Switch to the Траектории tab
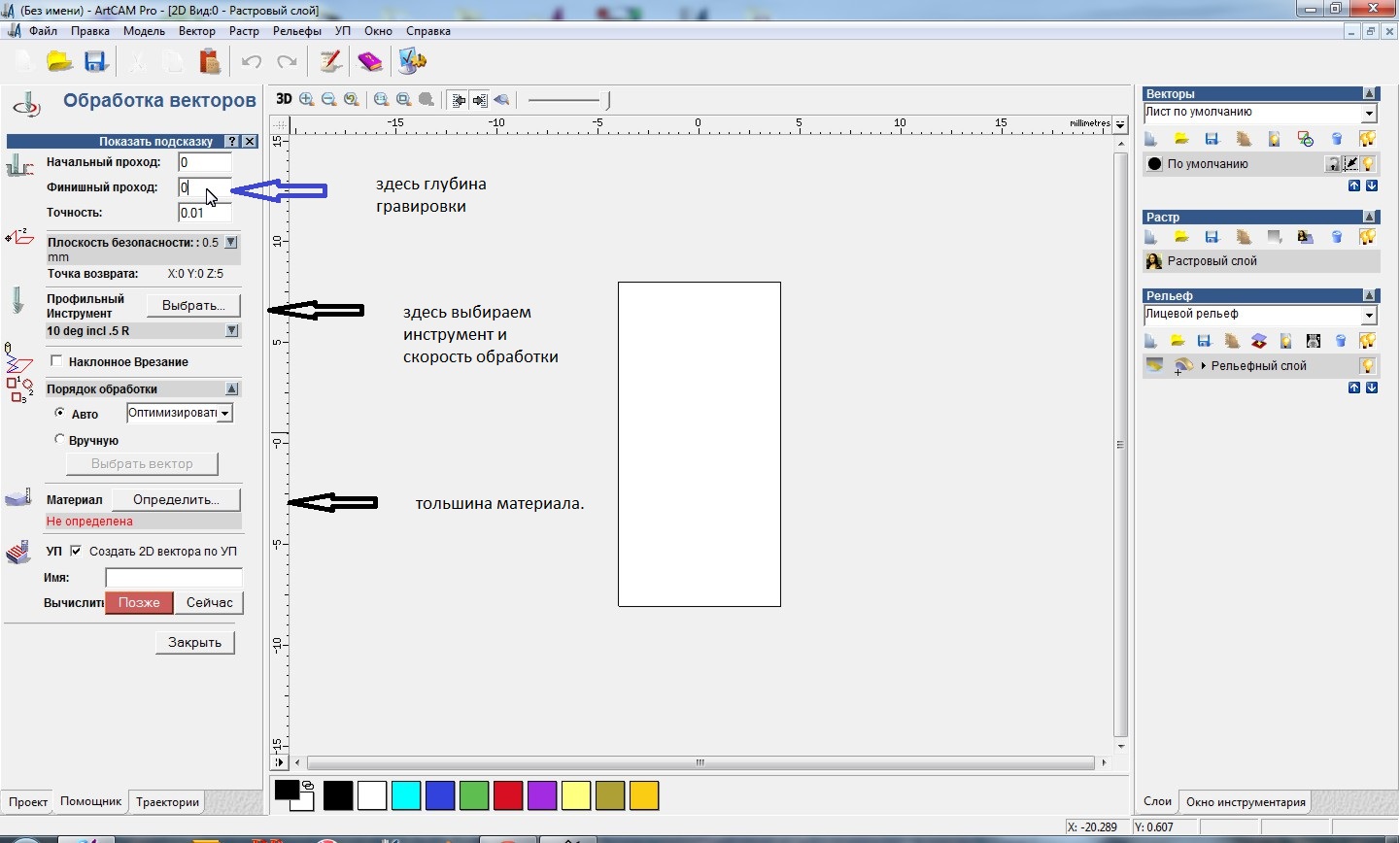This screenshot has height=843, width=1400. [x=167, y=802]
